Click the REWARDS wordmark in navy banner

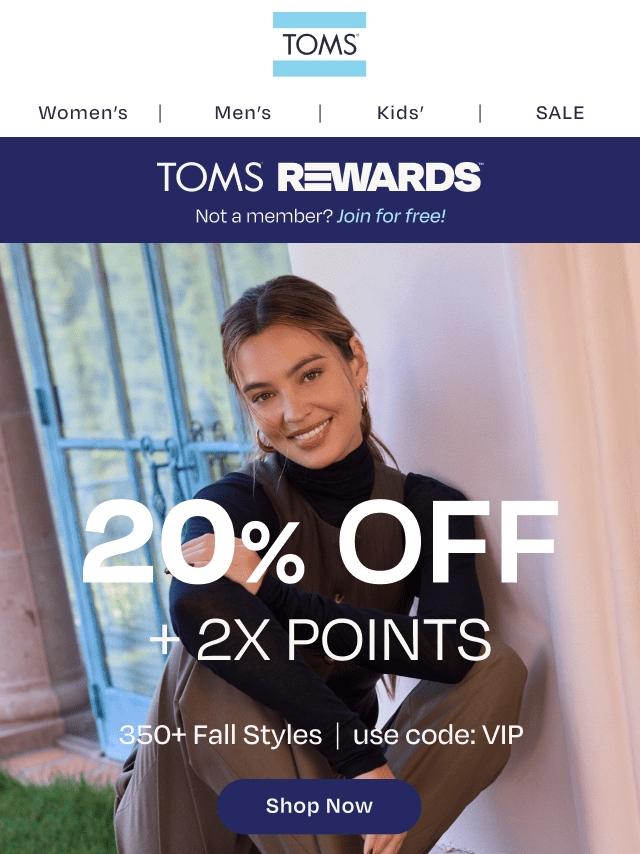pyautogui.click(x=380, y=177)
